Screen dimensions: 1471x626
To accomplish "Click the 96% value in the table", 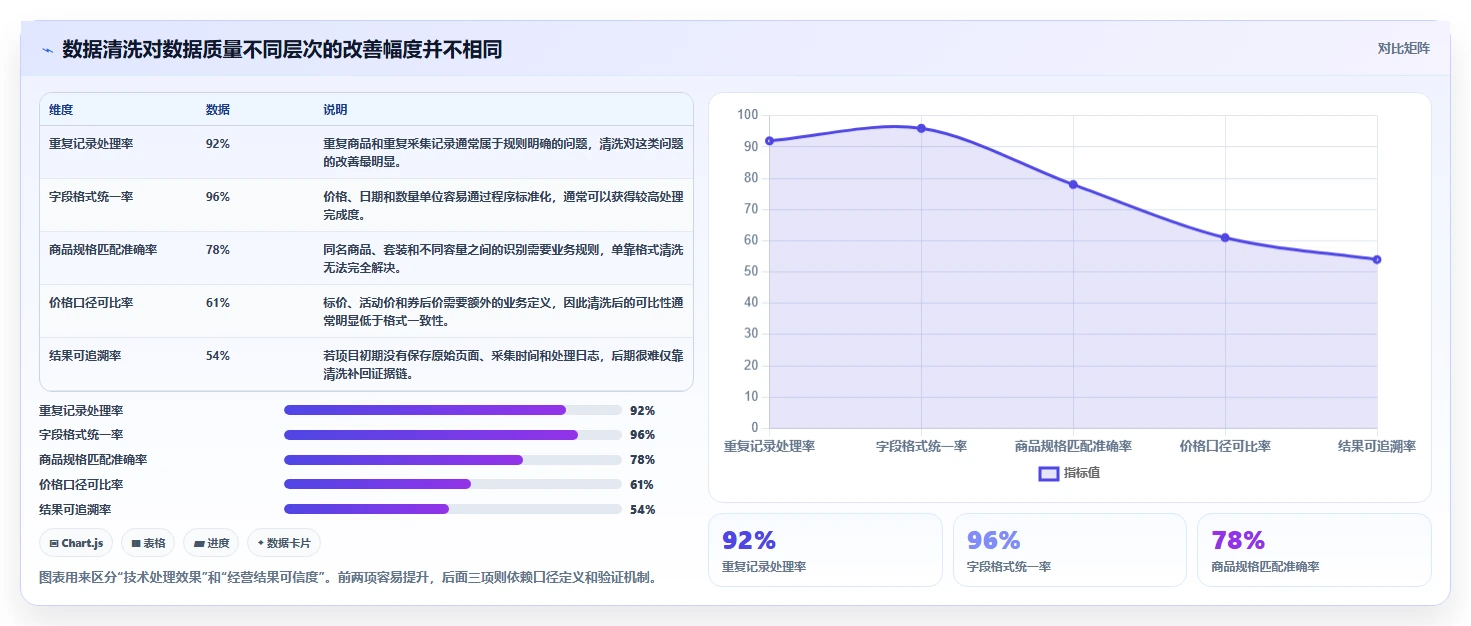I will pyautogui.click(x=218, y=197).
